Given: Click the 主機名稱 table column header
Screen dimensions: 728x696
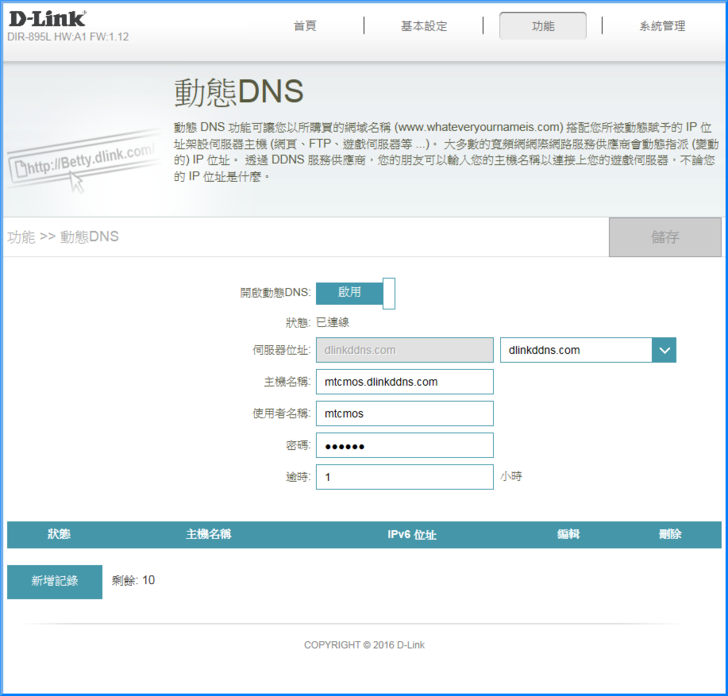Looking at the screenshot, I should [x=208, y=534].
